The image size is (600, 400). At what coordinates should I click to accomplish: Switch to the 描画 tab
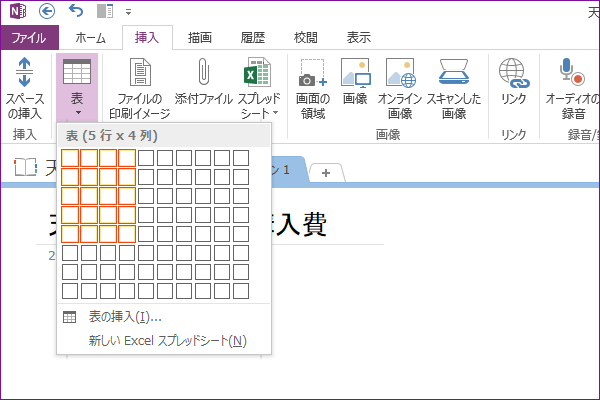coord(200,38)
